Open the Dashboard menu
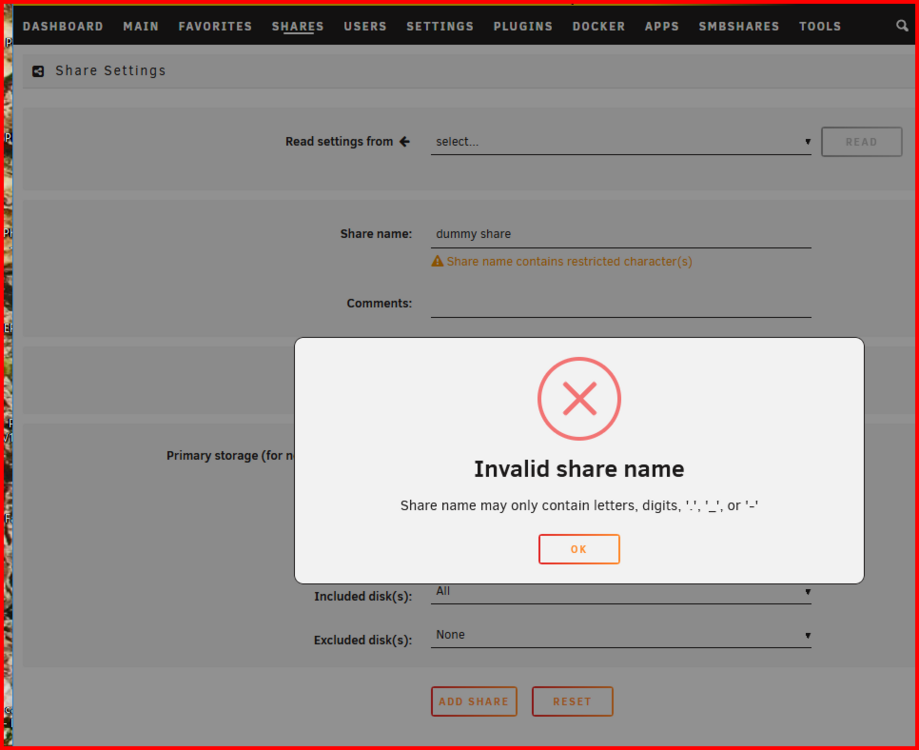 (63, 26)
